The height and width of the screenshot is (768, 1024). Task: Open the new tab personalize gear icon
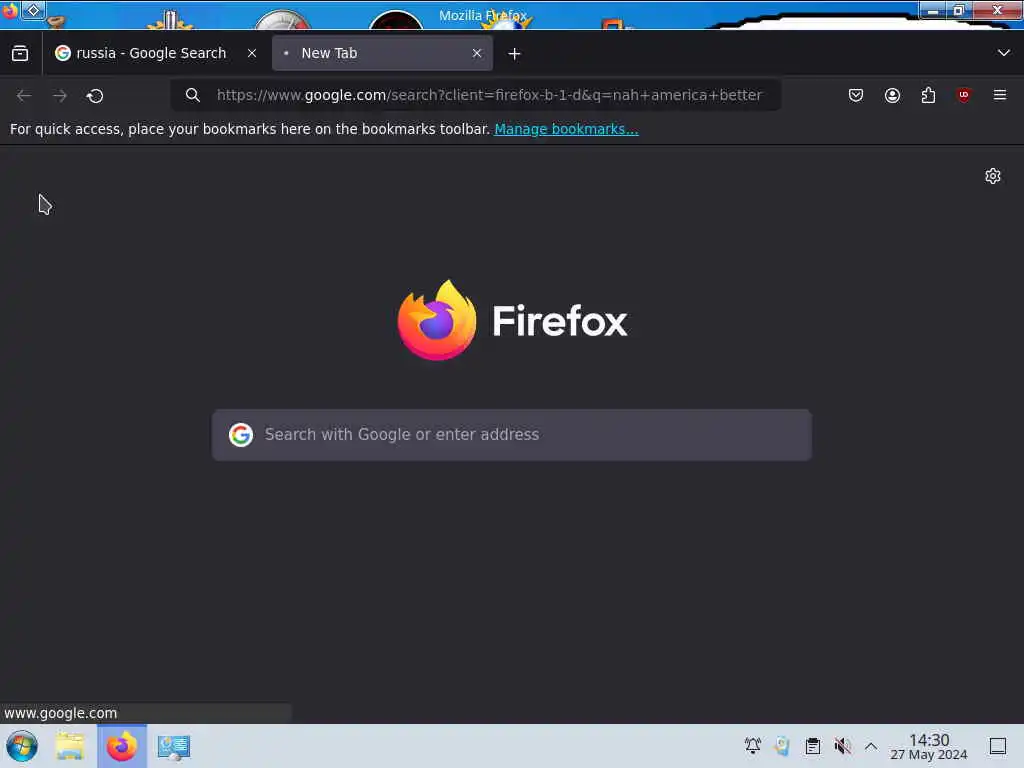[993, 176]
